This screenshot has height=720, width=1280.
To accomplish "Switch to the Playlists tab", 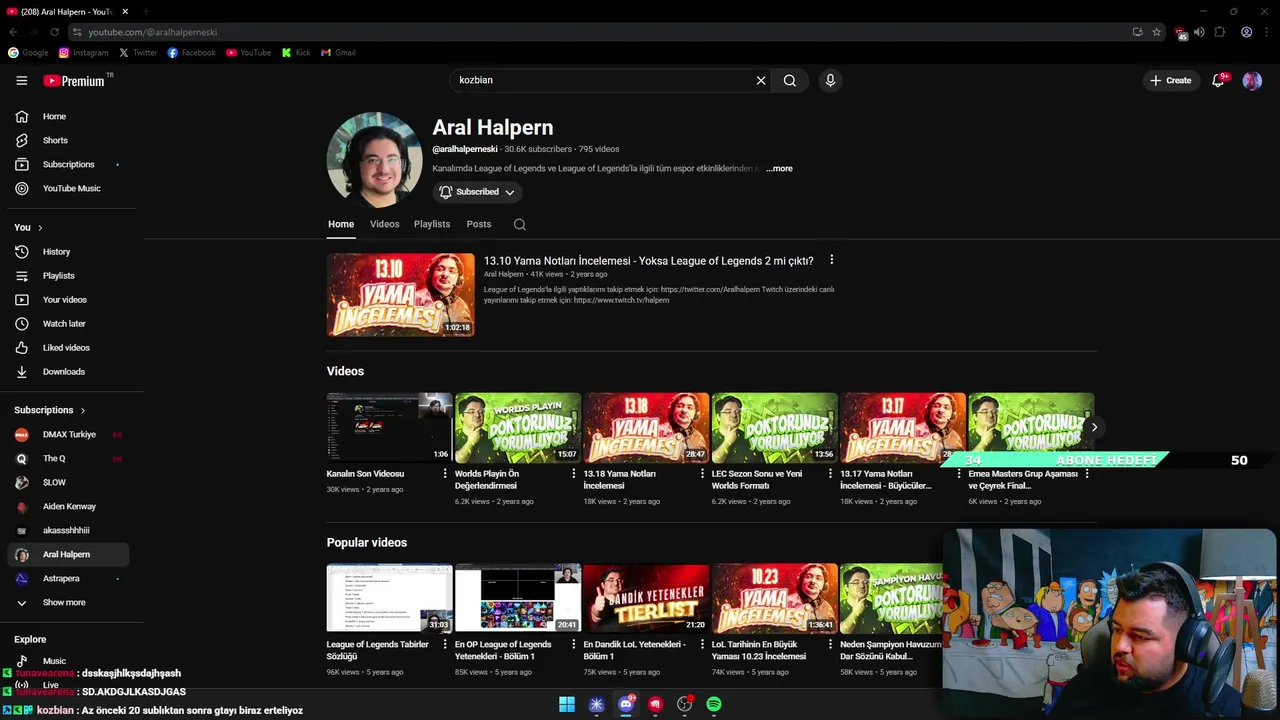I will pyautogui.click(x=432, y=224).
